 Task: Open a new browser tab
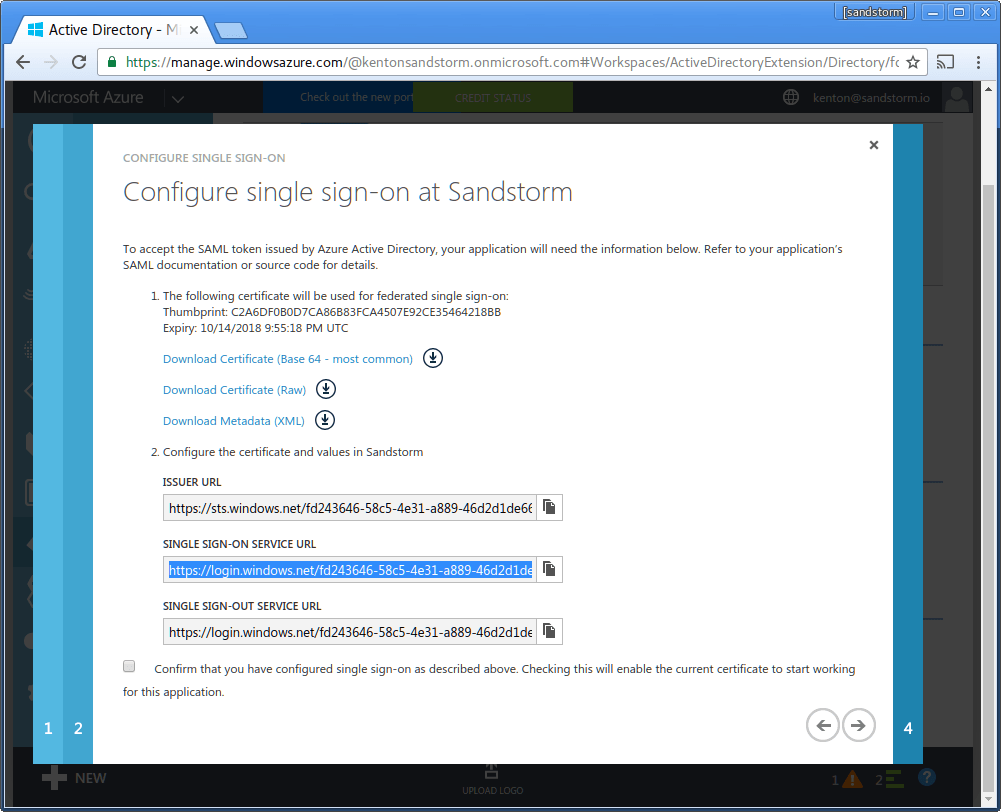click(x=230, y=30)
